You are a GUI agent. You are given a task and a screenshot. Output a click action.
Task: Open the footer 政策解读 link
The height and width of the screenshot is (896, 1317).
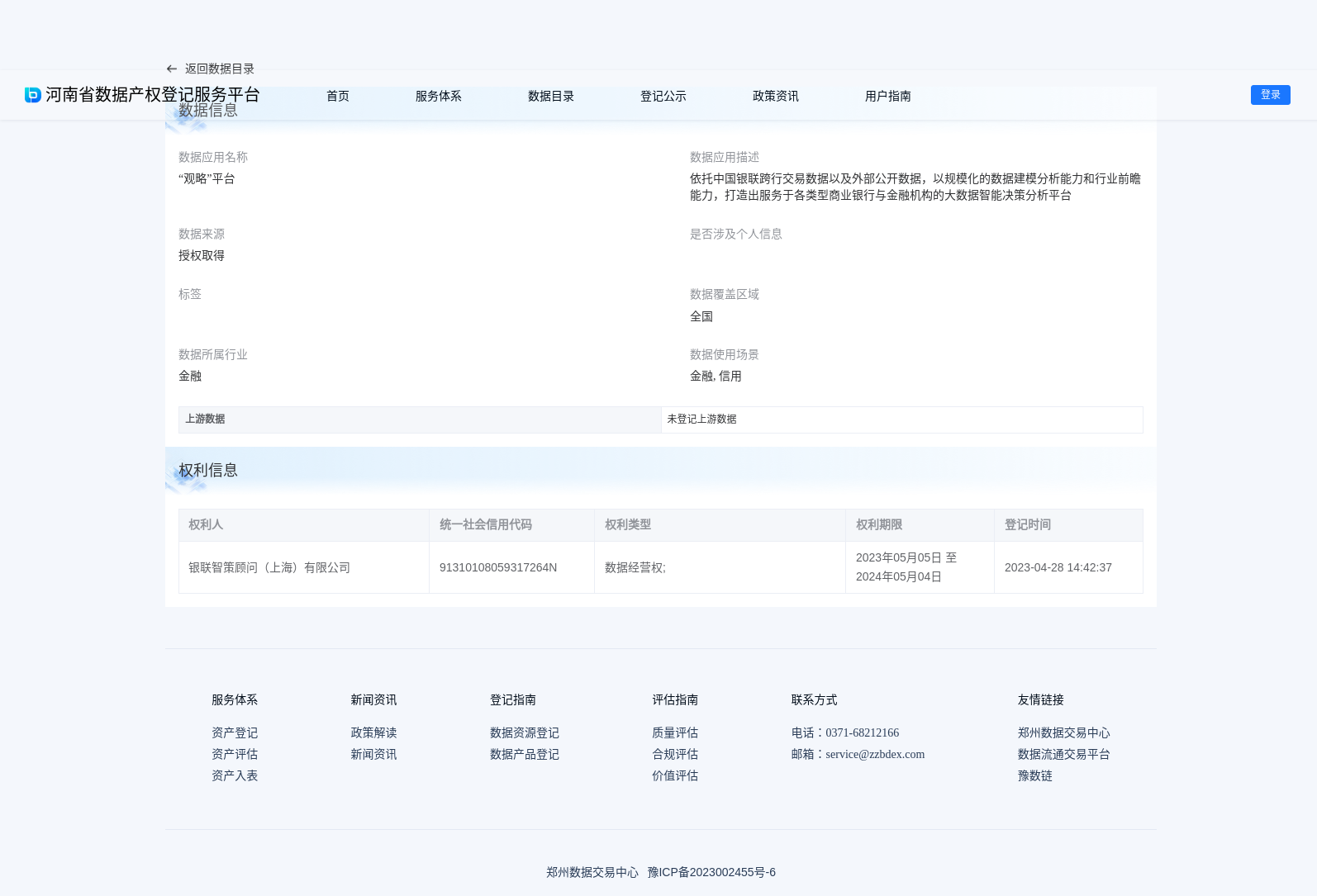(373, 732)
